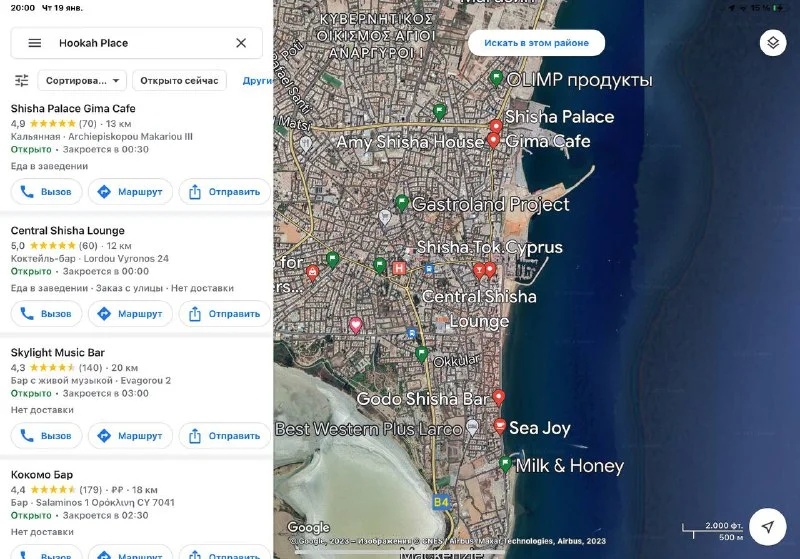Open Кокомо Бар listing title
The height and width of the screenshot is (559, 800).
tap(42, 474)
